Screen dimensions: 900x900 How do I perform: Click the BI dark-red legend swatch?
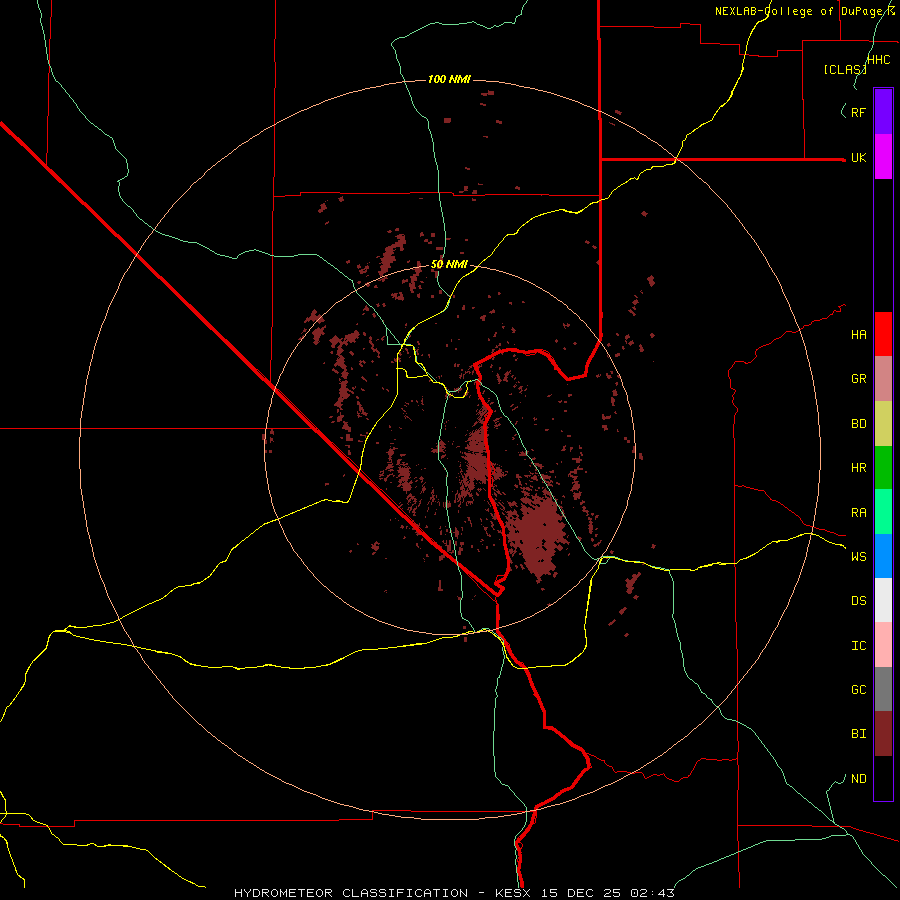point(883,734)
